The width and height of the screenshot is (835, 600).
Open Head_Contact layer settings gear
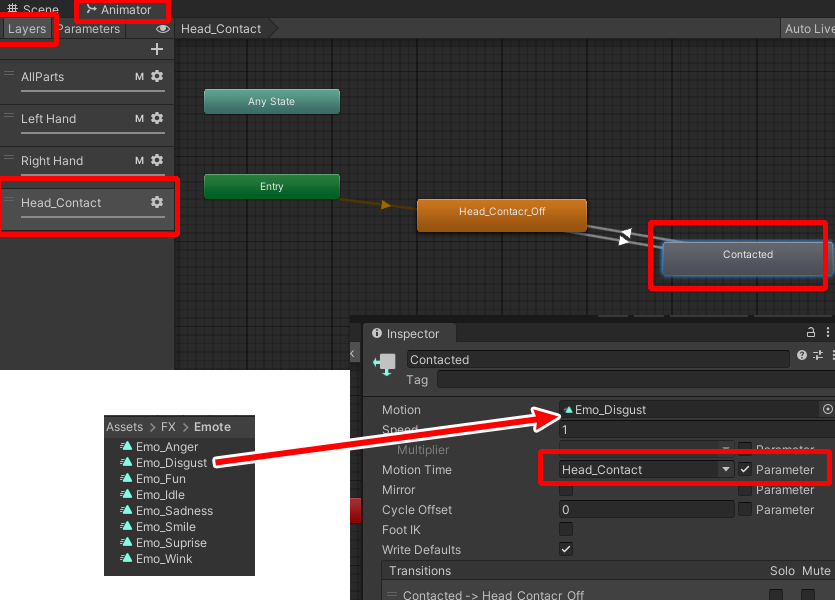click(x=157, y=202)
